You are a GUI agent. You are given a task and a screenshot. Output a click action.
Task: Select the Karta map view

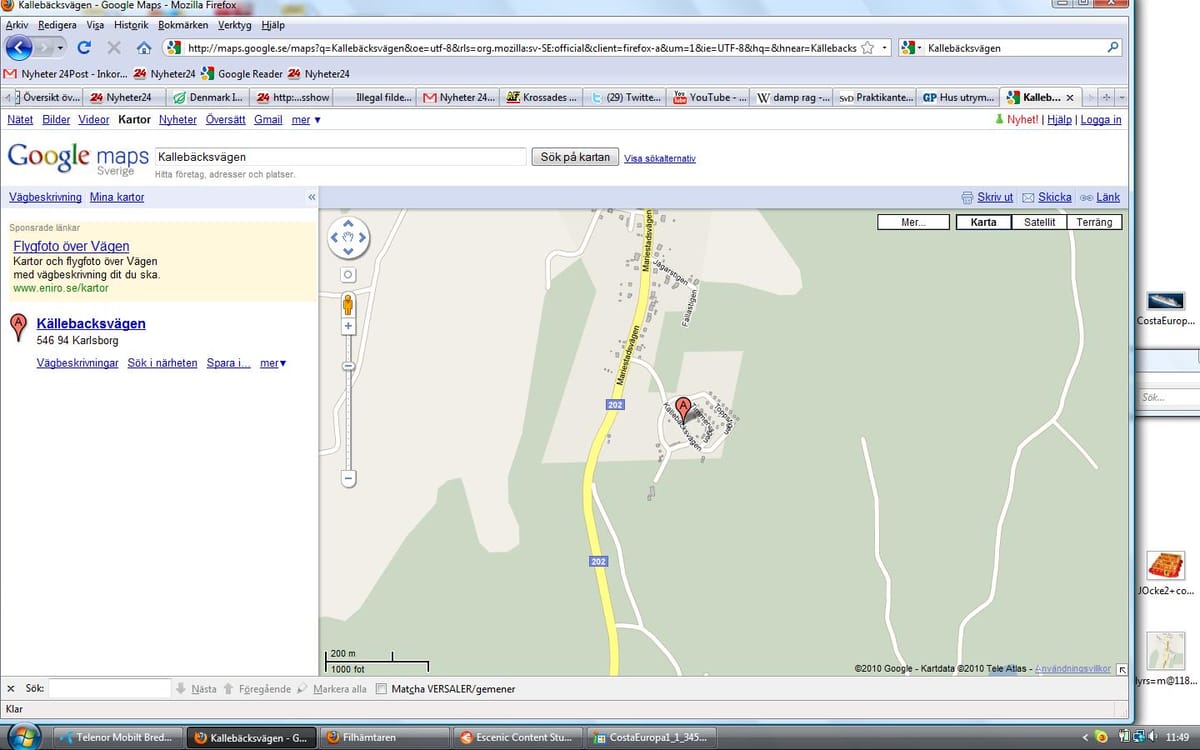point(983,222)
